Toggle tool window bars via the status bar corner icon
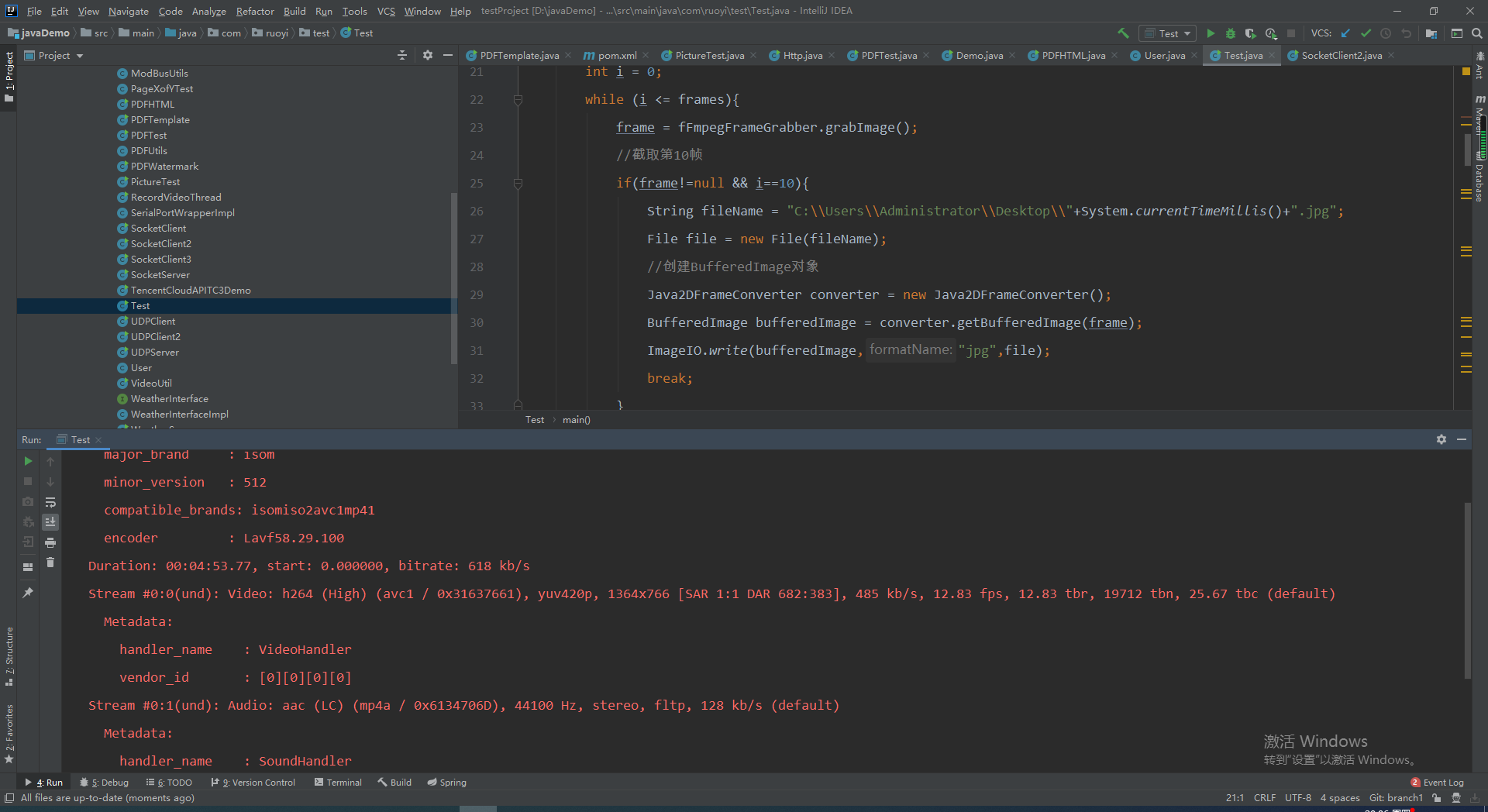The height and width of the screenshot is (812, 1488). click(9, 797)
